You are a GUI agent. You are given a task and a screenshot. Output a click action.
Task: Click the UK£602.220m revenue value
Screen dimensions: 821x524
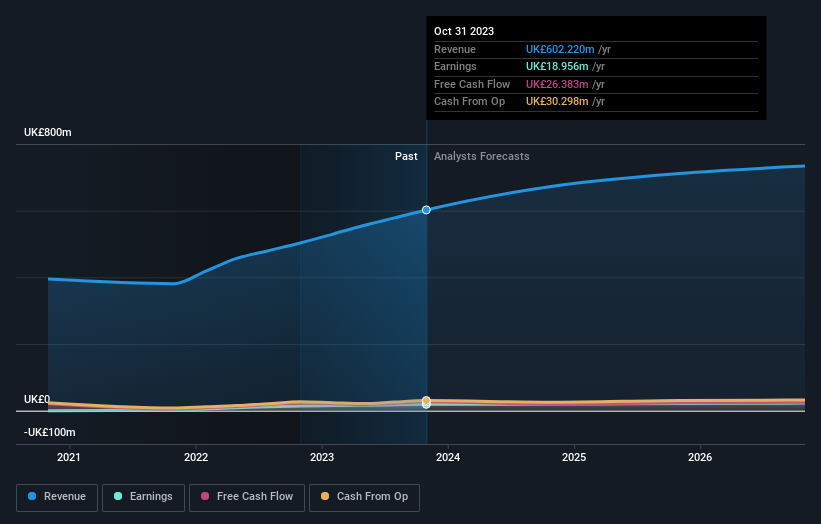point(560,49)
